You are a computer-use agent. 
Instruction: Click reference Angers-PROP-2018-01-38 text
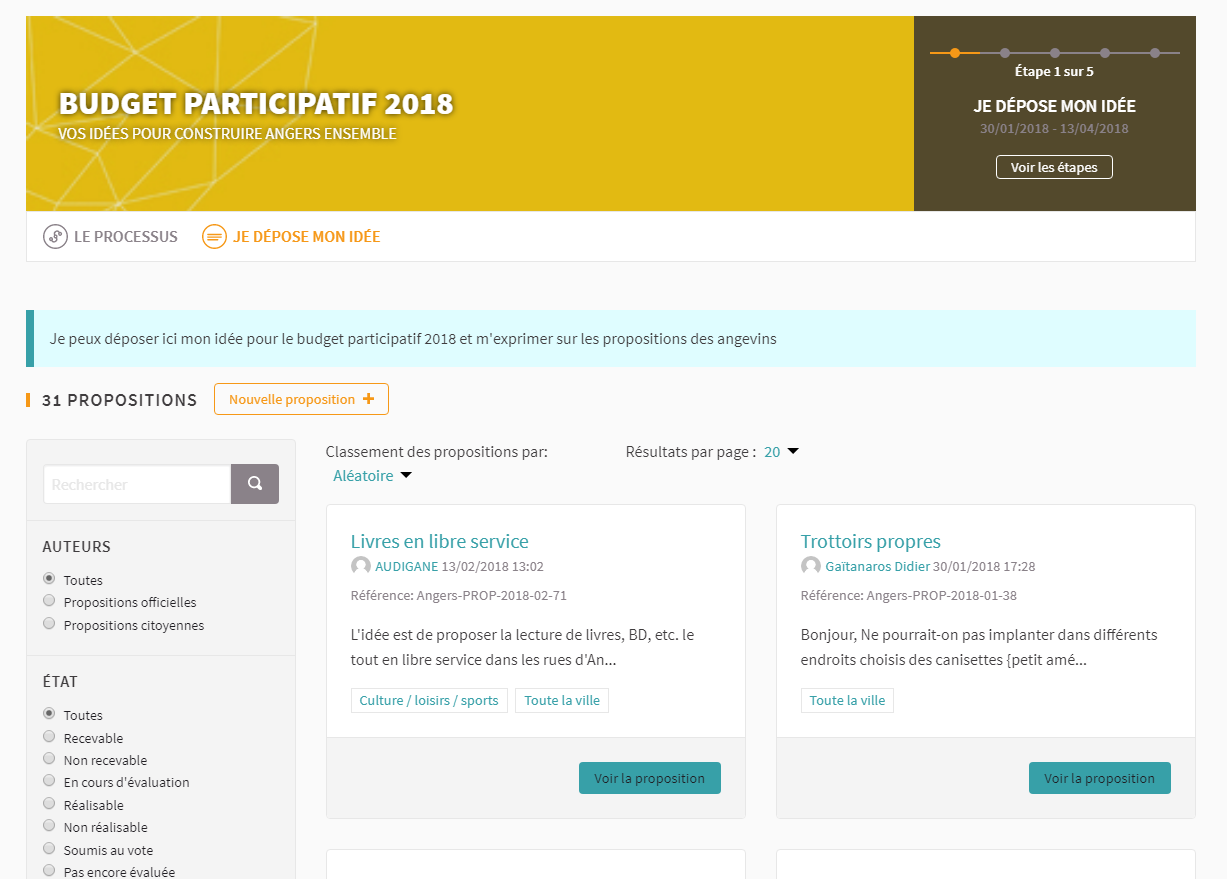point(909,595)
